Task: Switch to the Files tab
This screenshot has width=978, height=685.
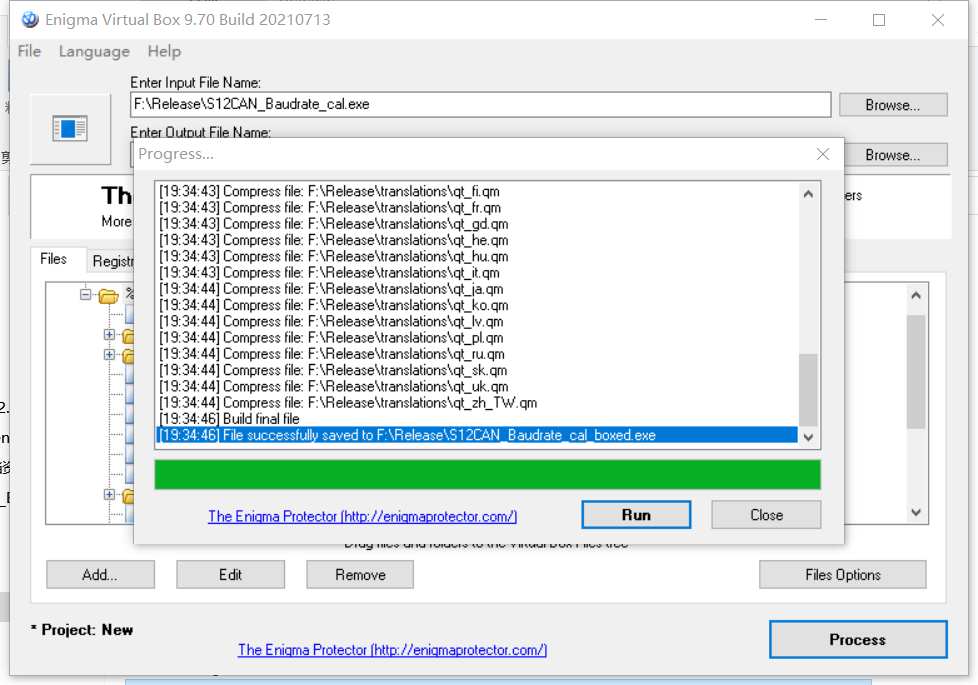Action: 54,259
